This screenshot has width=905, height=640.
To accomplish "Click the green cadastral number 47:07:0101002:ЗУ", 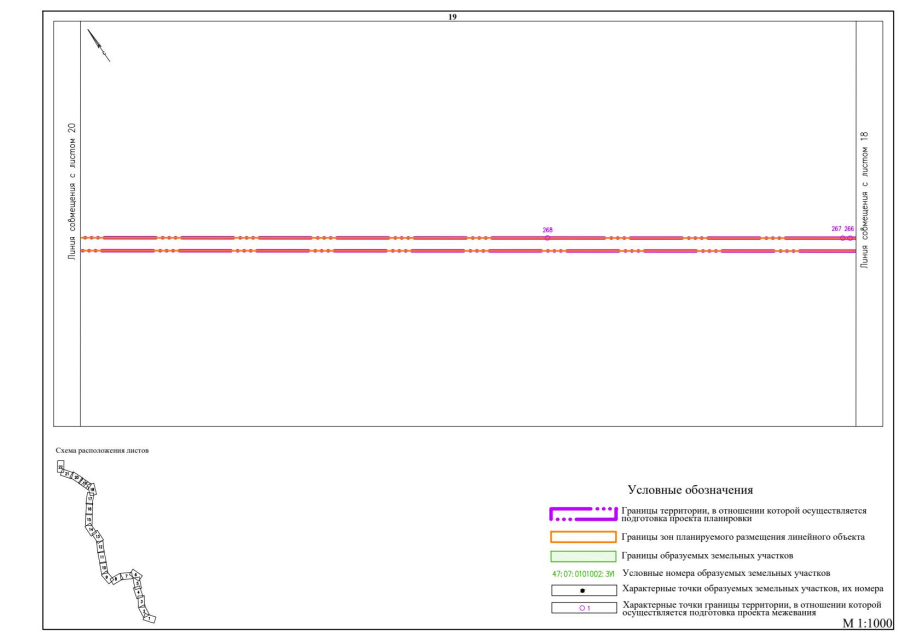I will click(582, 573).
